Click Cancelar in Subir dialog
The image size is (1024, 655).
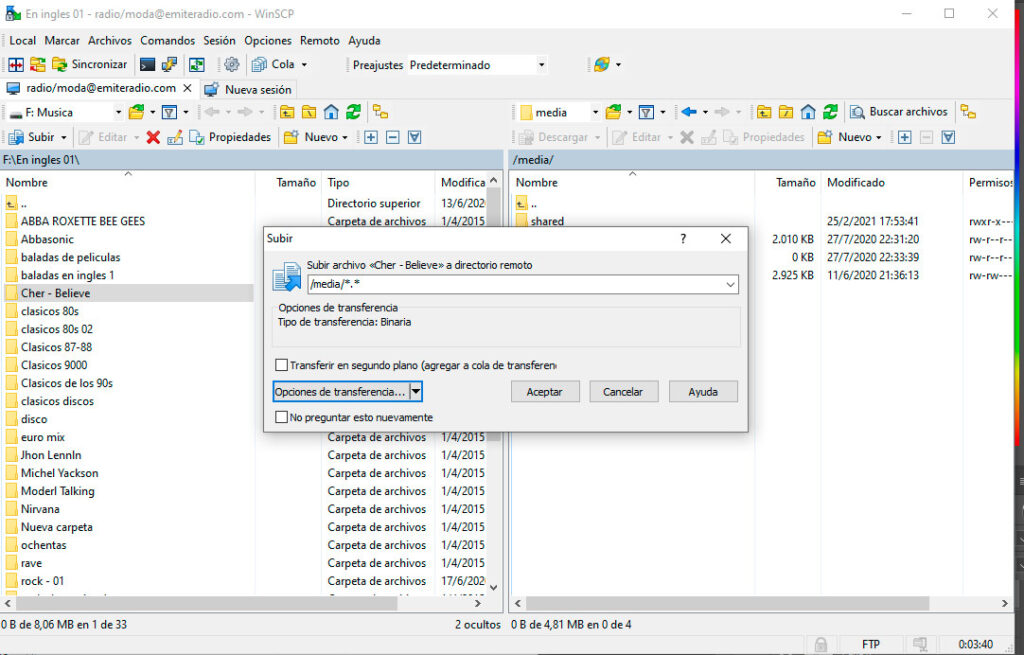(x=623, y=392)
